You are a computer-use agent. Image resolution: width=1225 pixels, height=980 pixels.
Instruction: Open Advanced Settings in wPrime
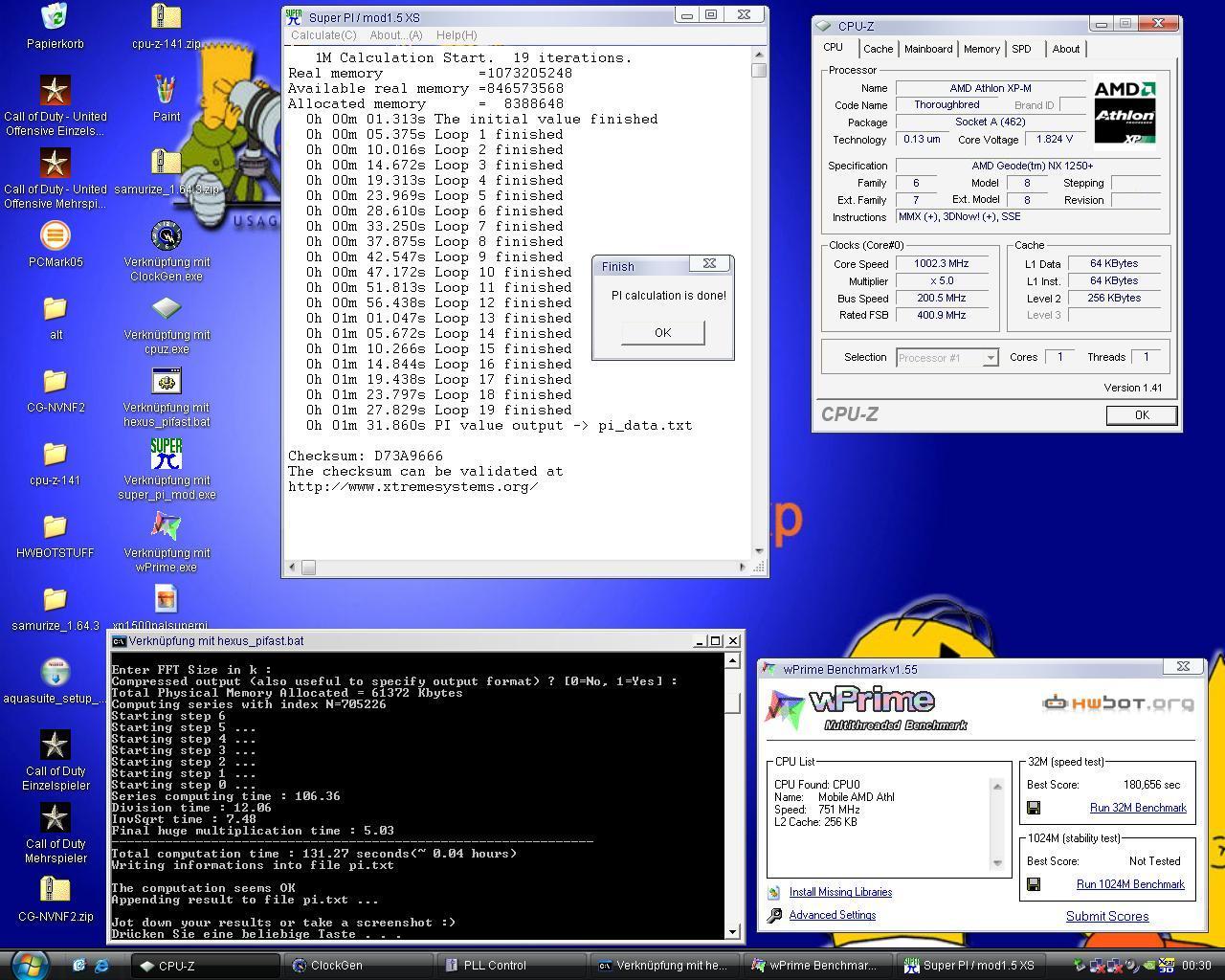[x=832, y=915]
